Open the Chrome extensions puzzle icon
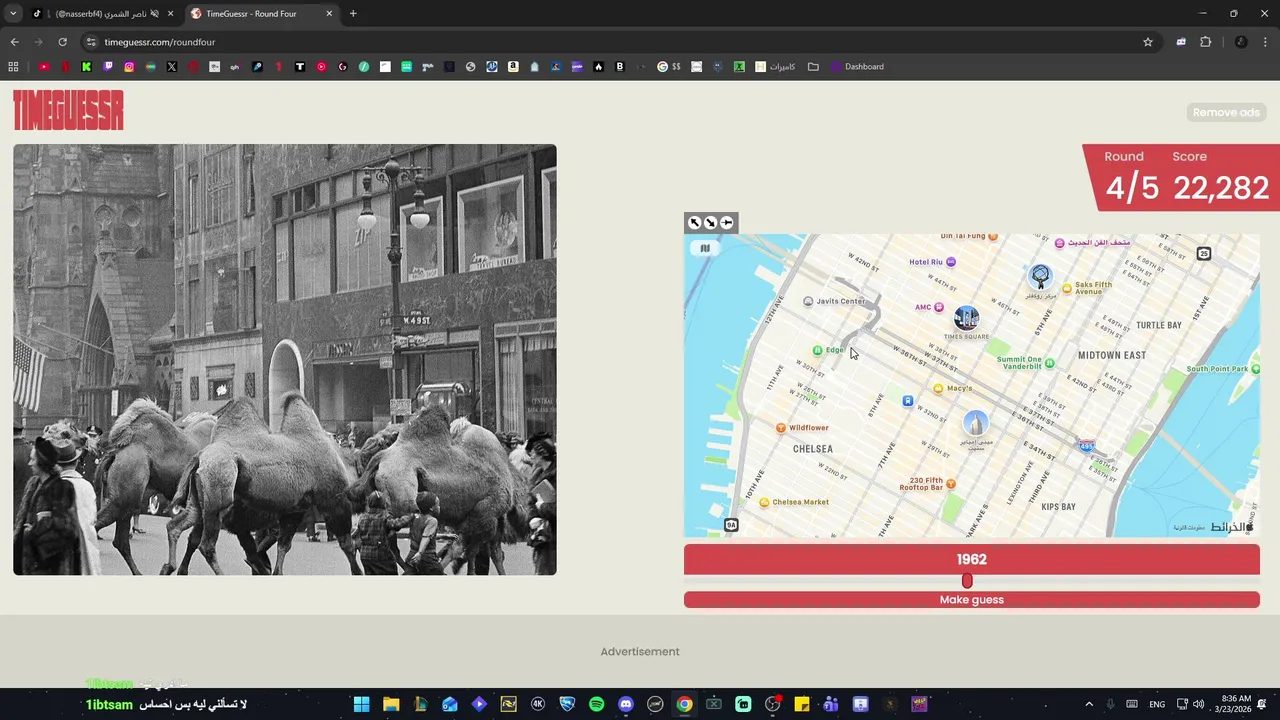 [x=1205, y=42]
